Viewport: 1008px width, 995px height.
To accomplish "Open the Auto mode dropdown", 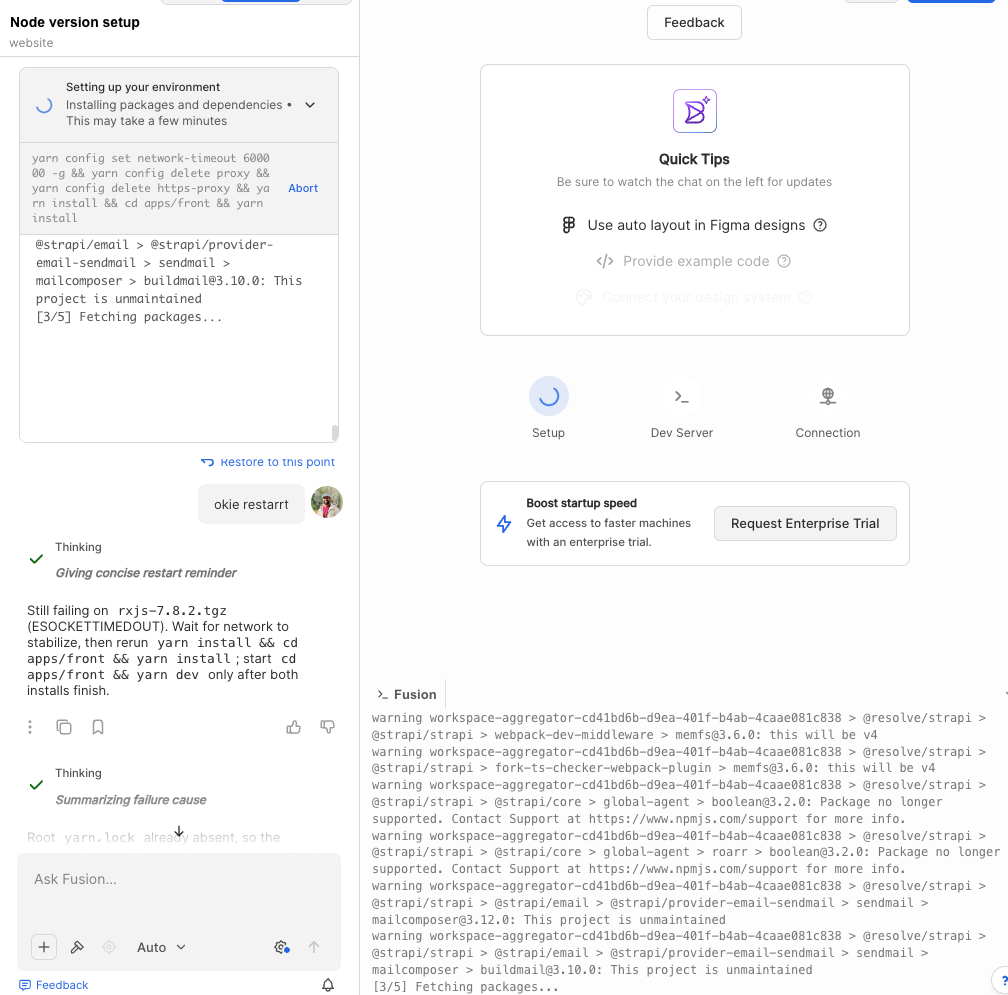I will [x=161, y=947].
